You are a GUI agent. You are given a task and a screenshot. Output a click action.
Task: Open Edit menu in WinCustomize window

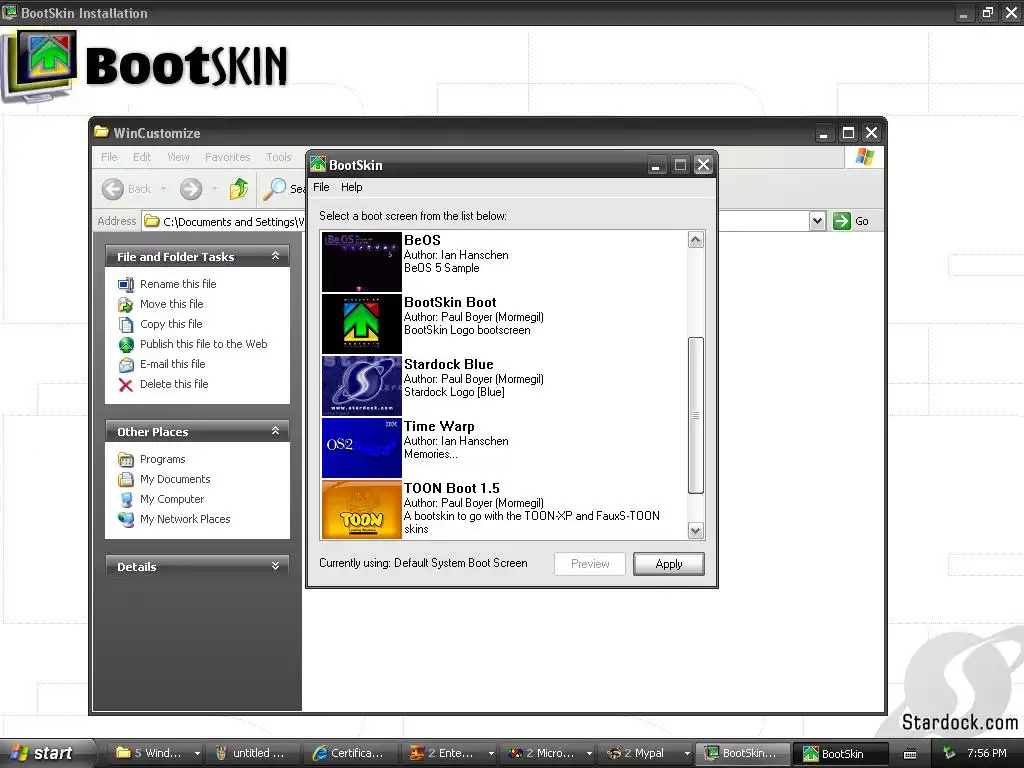point(142,157)
